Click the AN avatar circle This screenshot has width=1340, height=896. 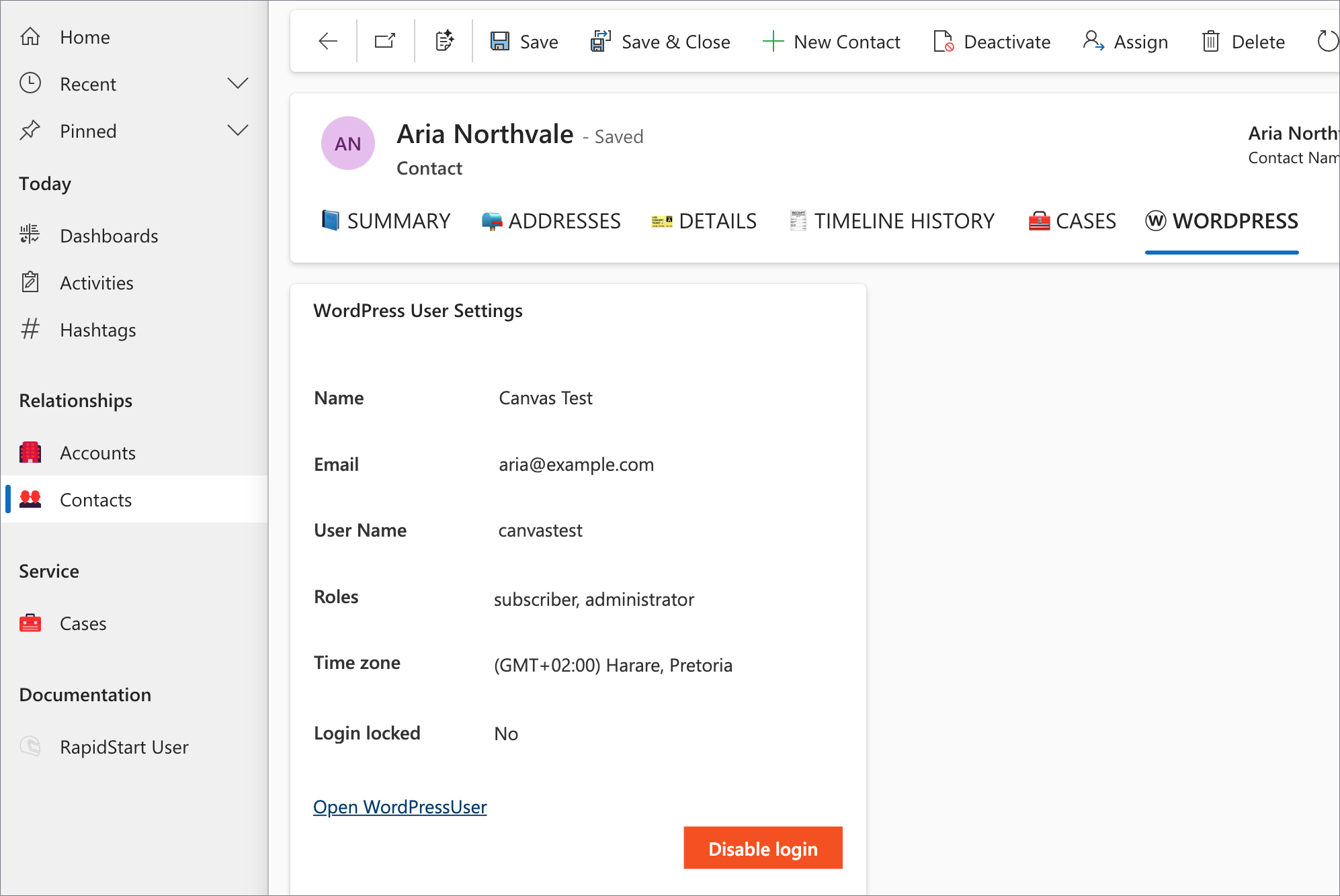click(x=348, y=143)
